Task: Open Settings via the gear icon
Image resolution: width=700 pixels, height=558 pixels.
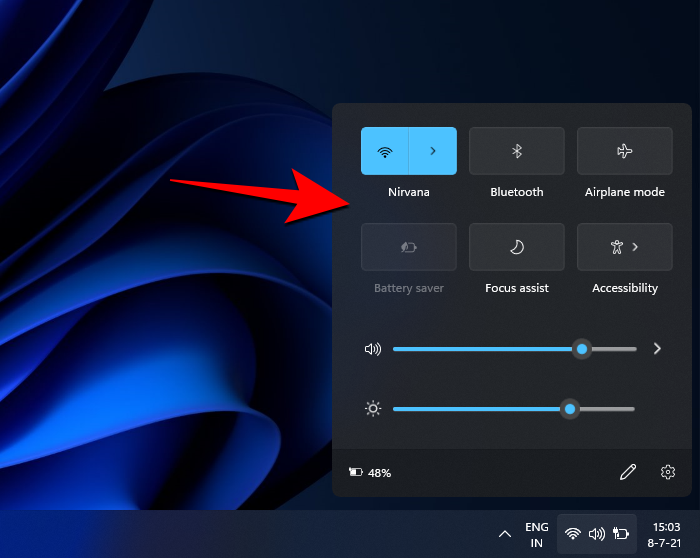Action: click(668, 473)
